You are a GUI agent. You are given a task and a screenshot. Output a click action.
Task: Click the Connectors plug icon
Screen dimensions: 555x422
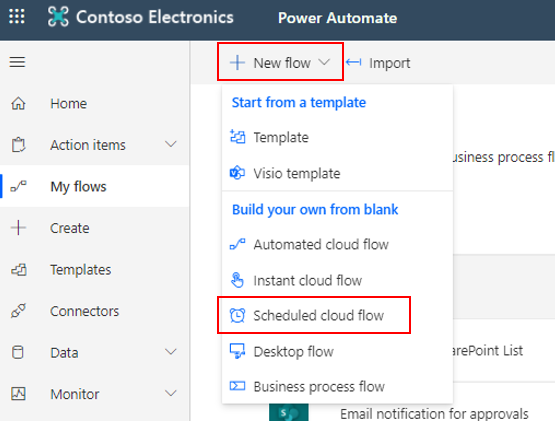tap(18, 311)
